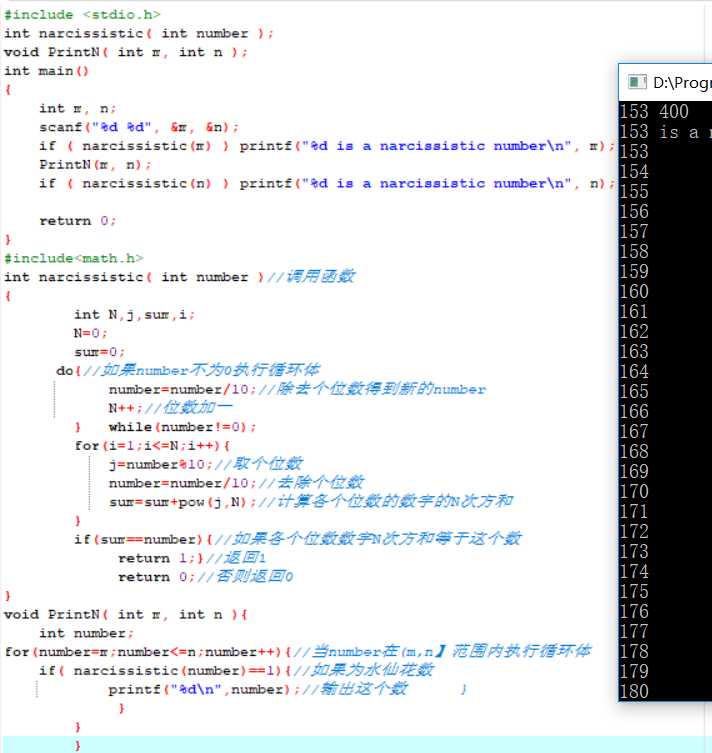Click the "PrintN(m, n);" call line
The width and height of the screenshot is (712, 753).
point(95,165)
